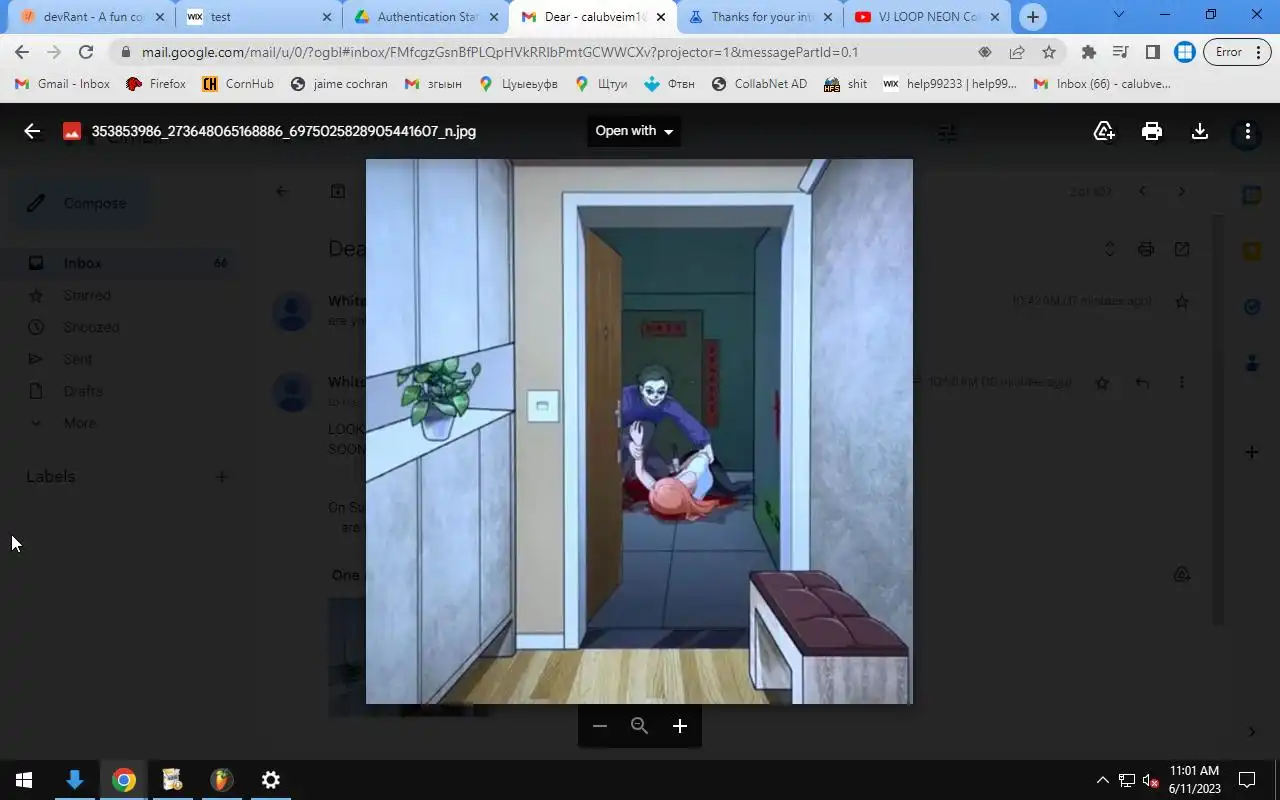The width and height of the screenshot is (1280, 800).
Task: Open Windows notification center
Action: (x=1247, y=780)
